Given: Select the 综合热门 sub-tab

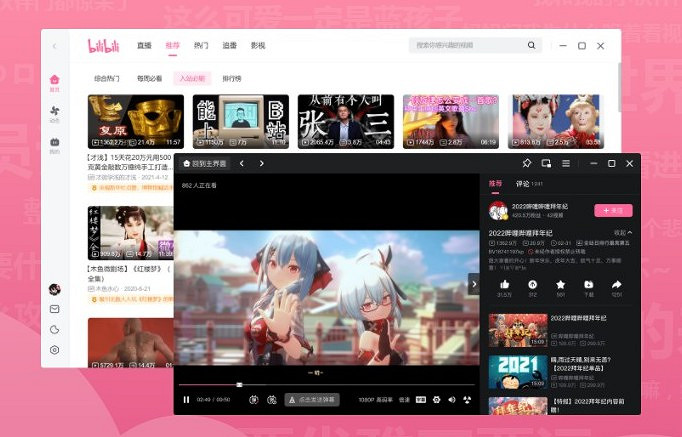Looking at the screenshot, I should [107, 79].
